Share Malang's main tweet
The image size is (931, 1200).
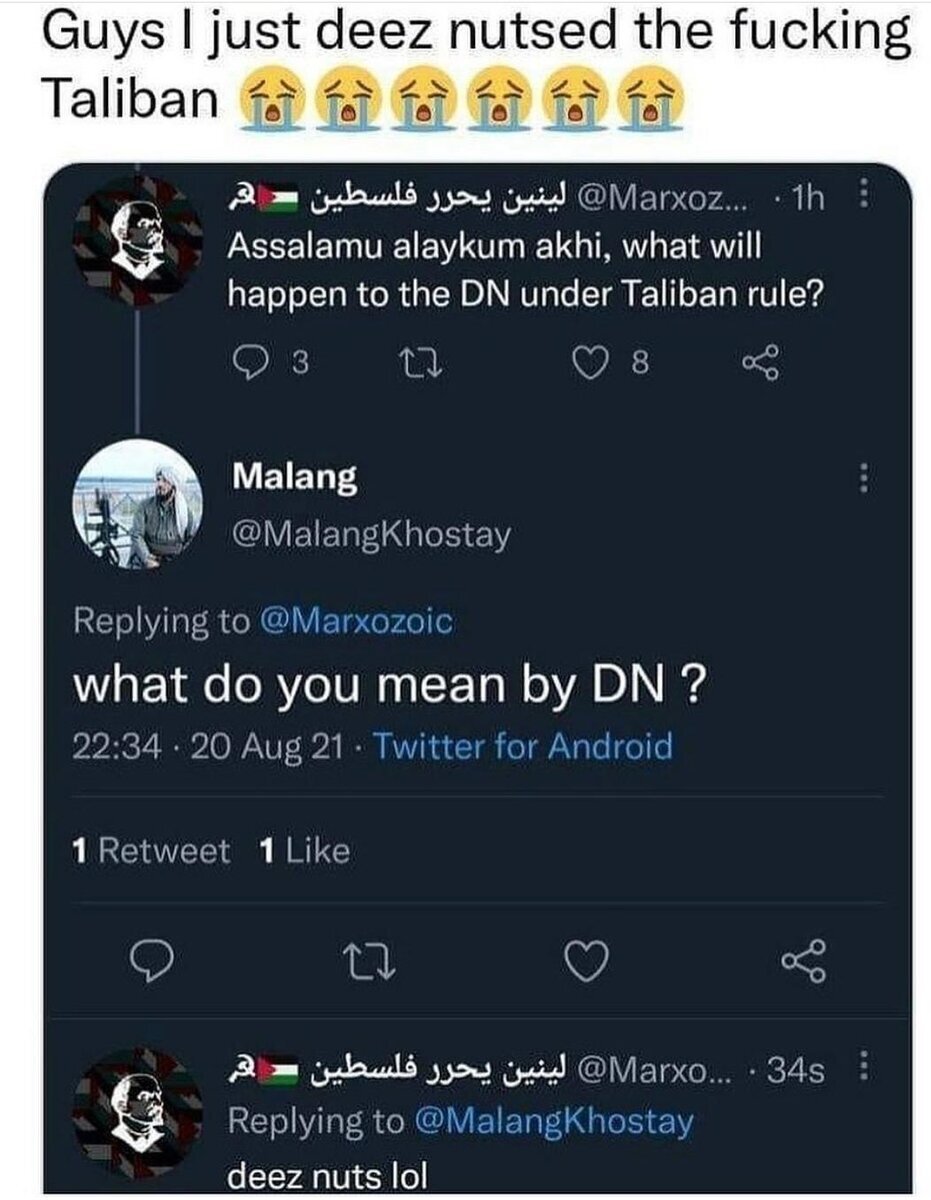[803, 961]
